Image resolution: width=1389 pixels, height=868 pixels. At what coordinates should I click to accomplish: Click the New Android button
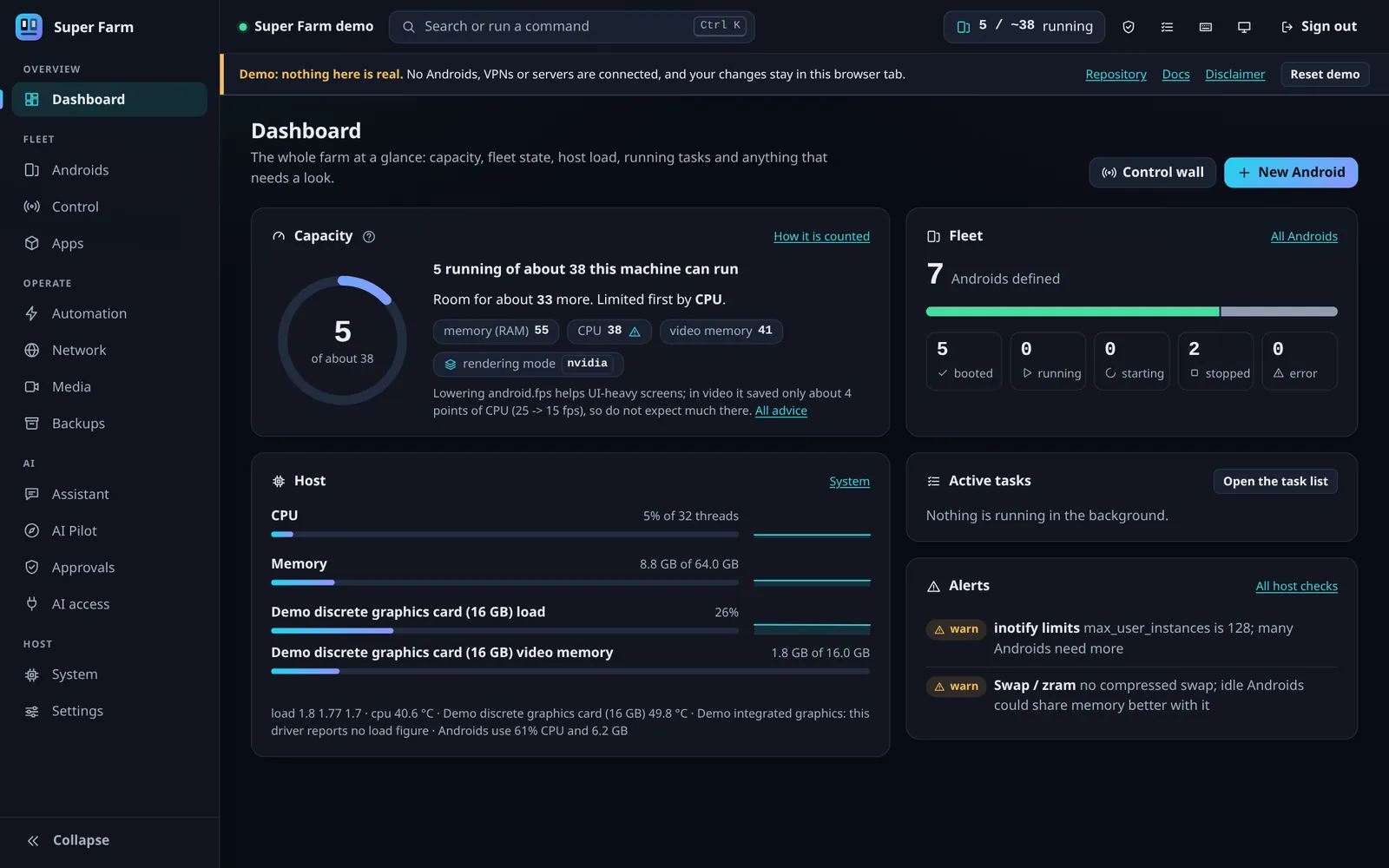1291,172
